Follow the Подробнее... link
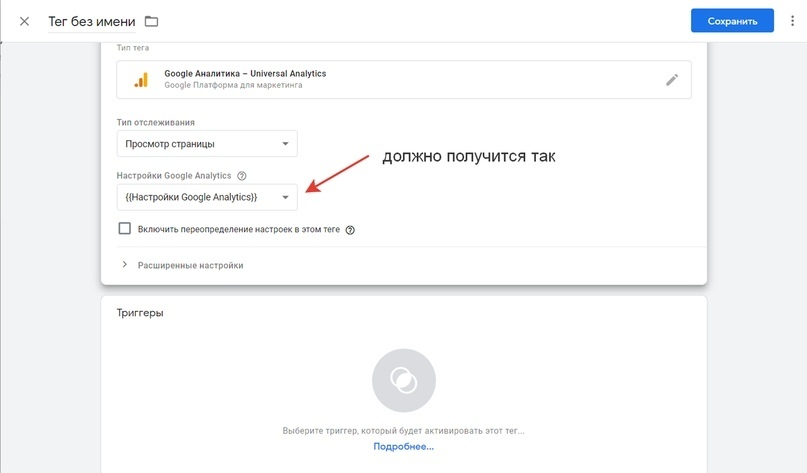Viewport: 807px width, 473px height. 404,447
